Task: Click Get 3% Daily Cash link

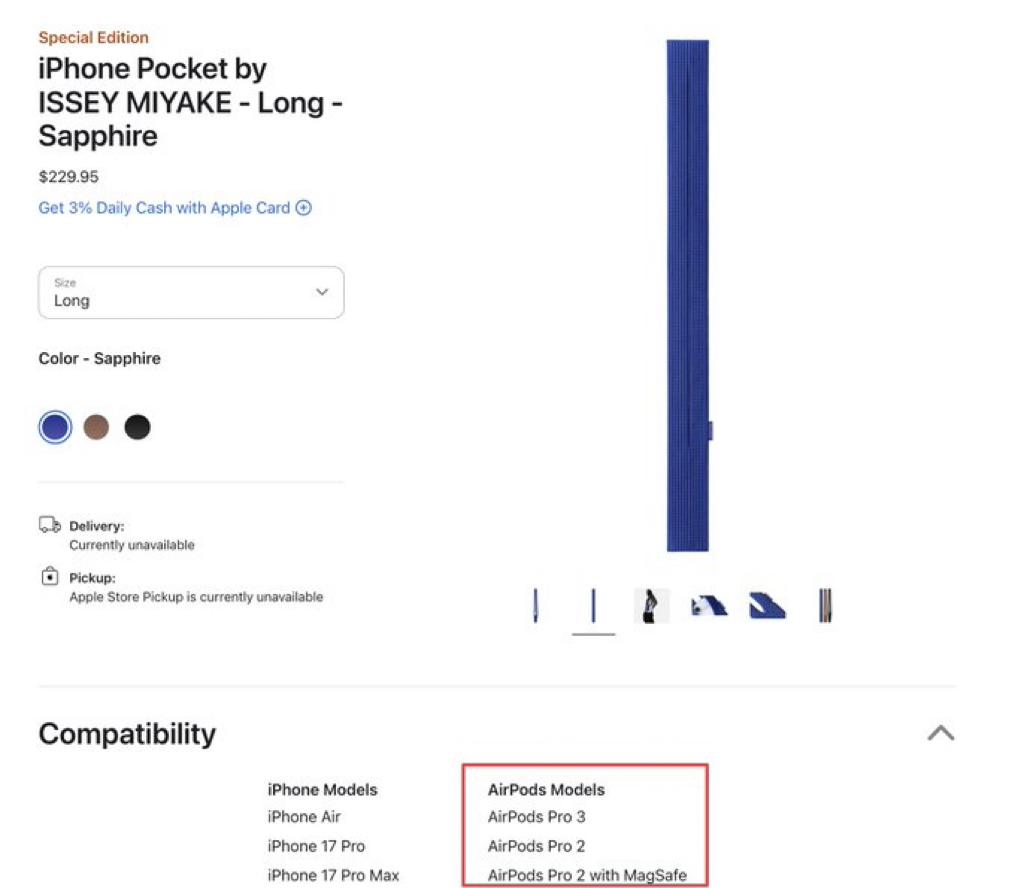Action: coord(164,208)
